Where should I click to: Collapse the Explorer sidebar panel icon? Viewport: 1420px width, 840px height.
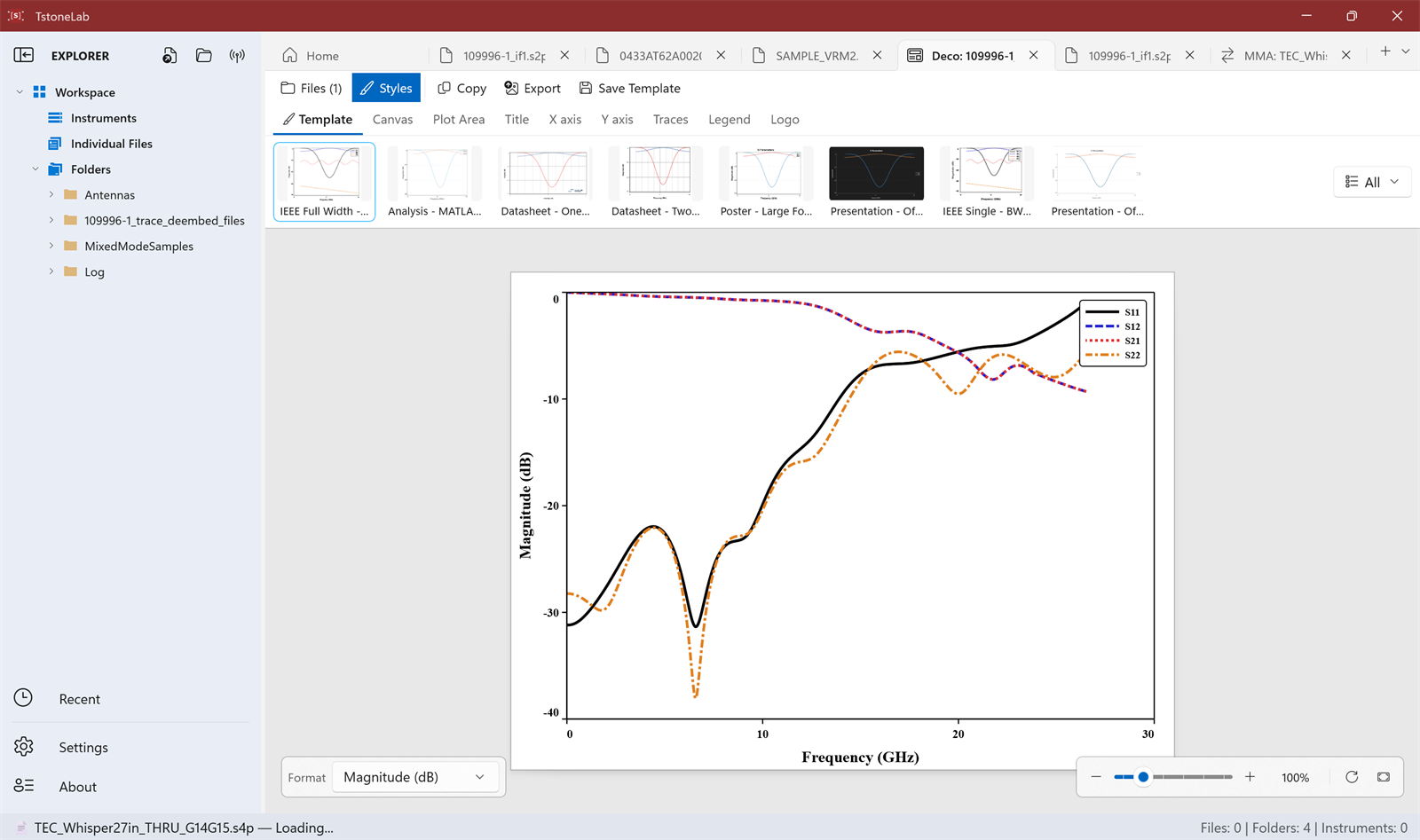[x=24, y=55]
